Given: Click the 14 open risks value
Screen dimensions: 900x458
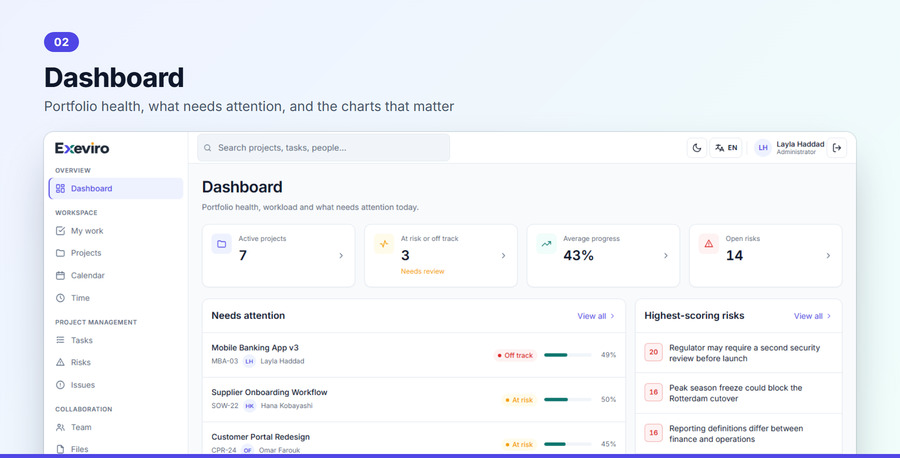Looking at the screenshot, I should 735,256.
